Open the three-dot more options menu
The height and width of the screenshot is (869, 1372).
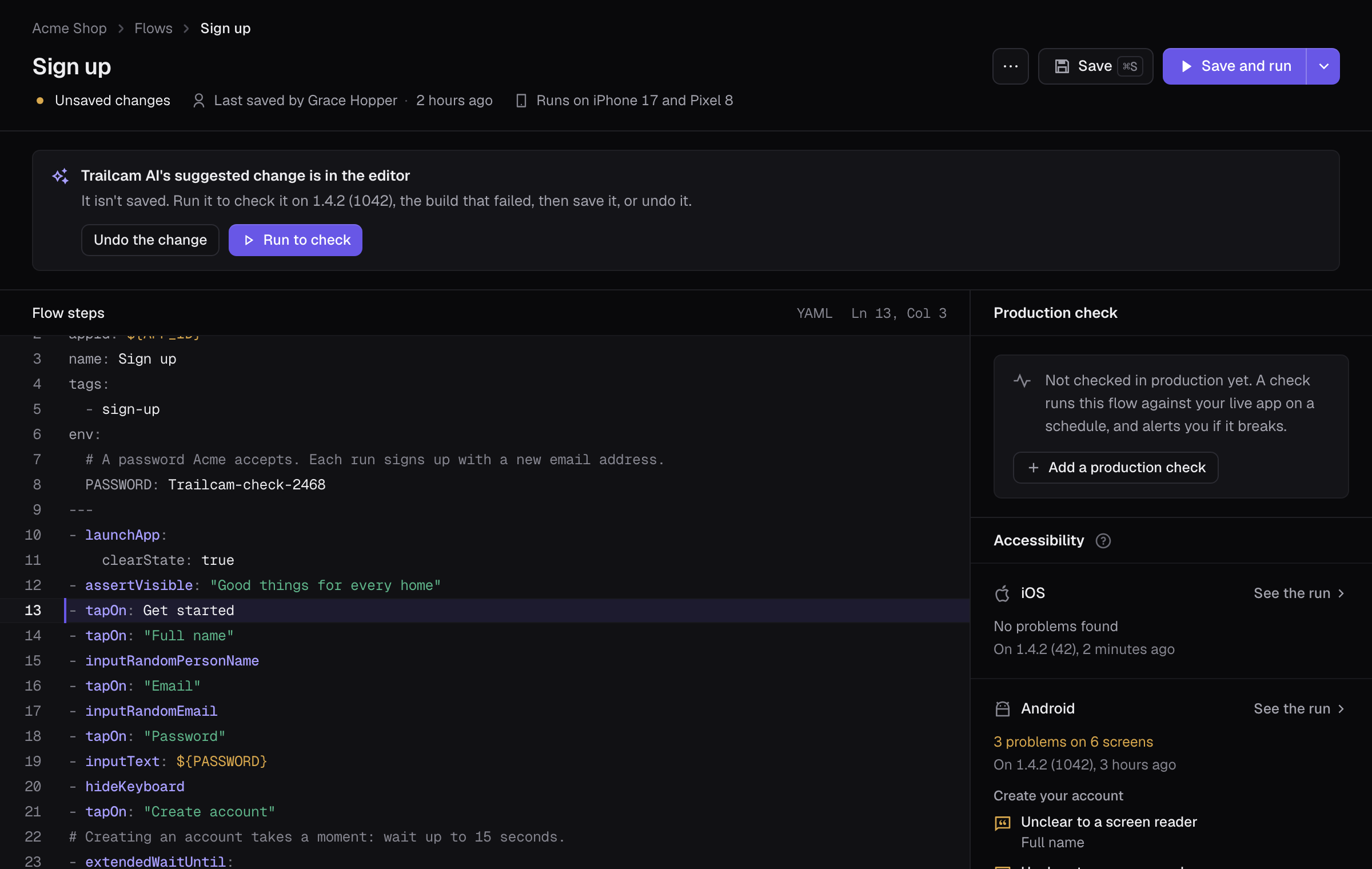coord(1010,66)
